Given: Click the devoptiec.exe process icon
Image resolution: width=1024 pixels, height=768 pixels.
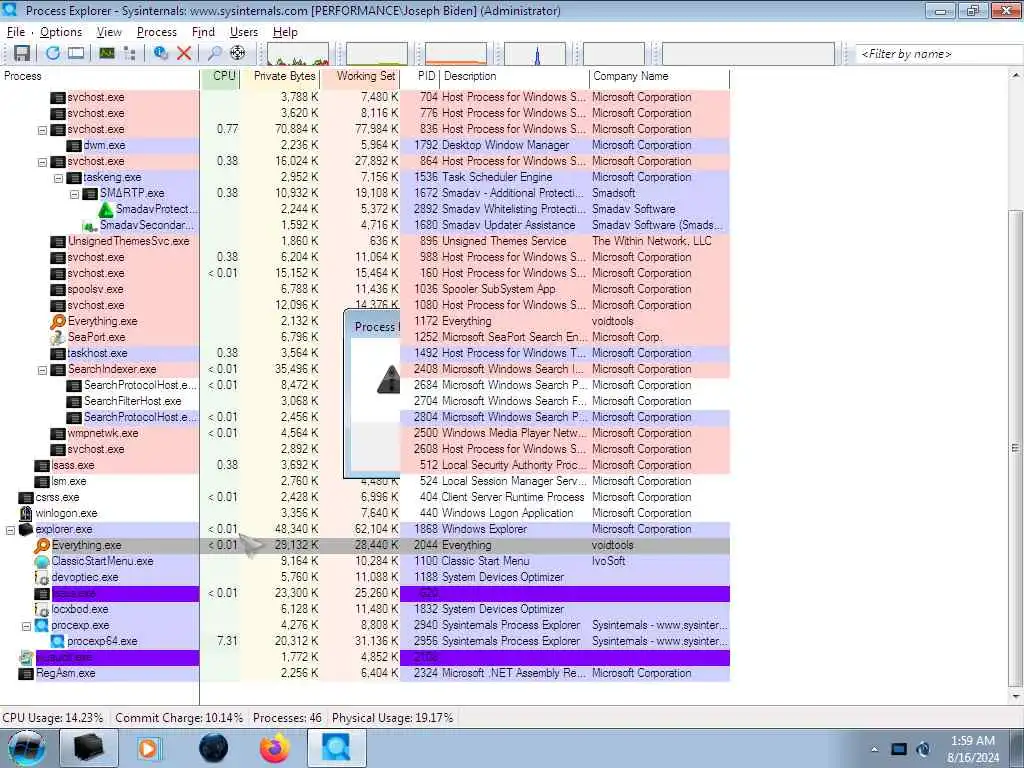Looking at the screenshot, I should (x=42, y=577).
